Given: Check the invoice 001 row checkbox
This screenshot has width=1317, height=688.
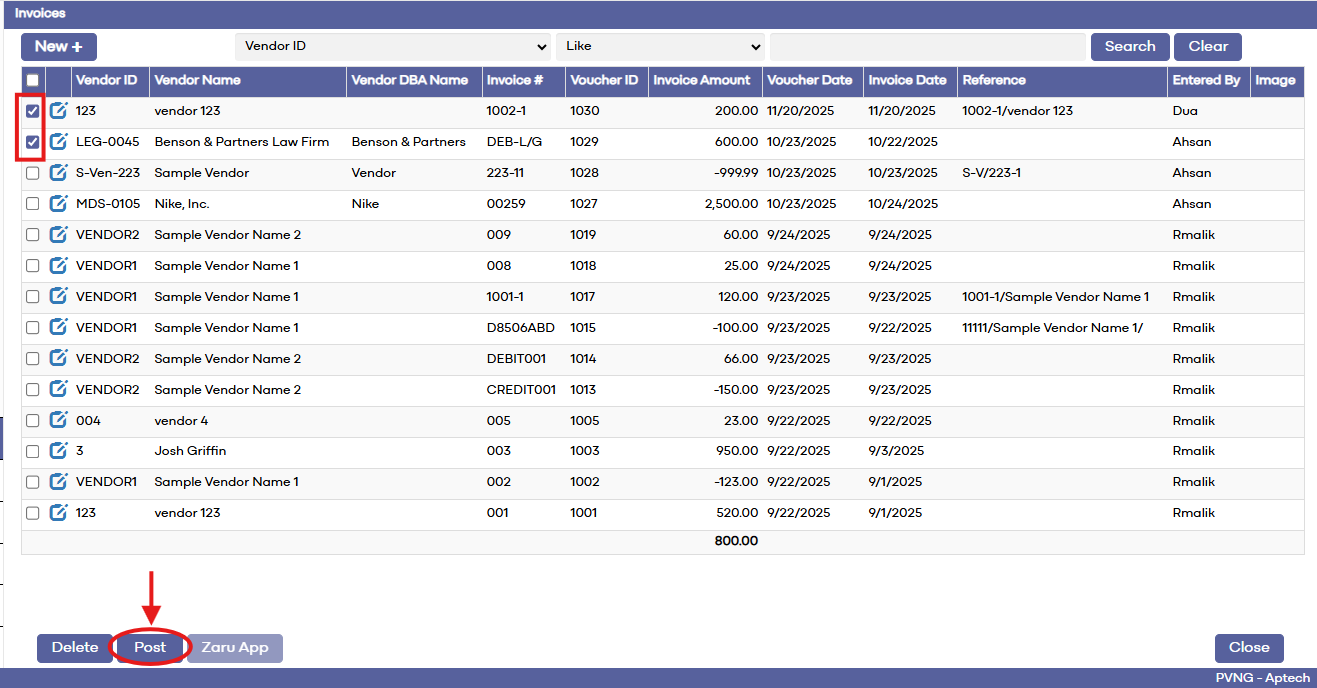Looking at the screenshot, I should click(33, 513).
